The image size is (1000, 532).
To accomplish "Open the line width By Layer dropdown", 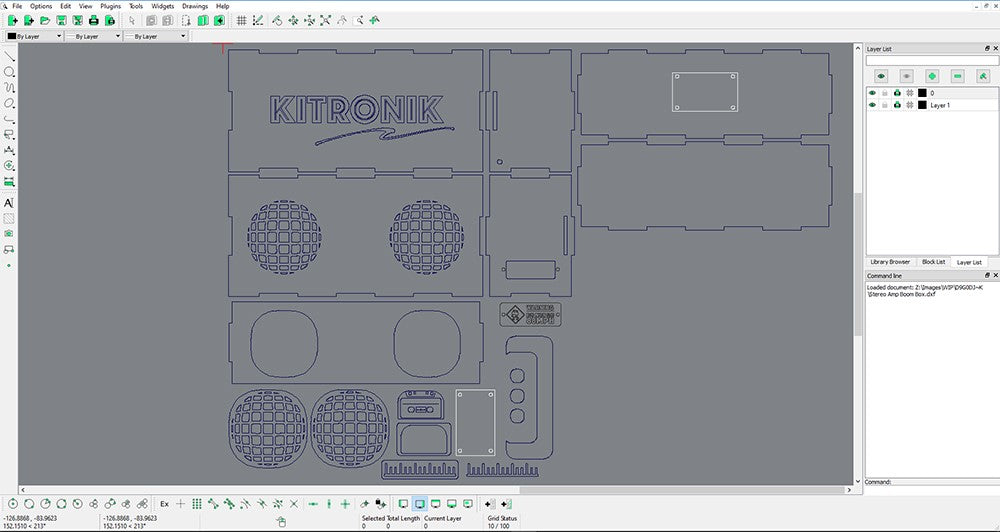I will pos(92,37).
